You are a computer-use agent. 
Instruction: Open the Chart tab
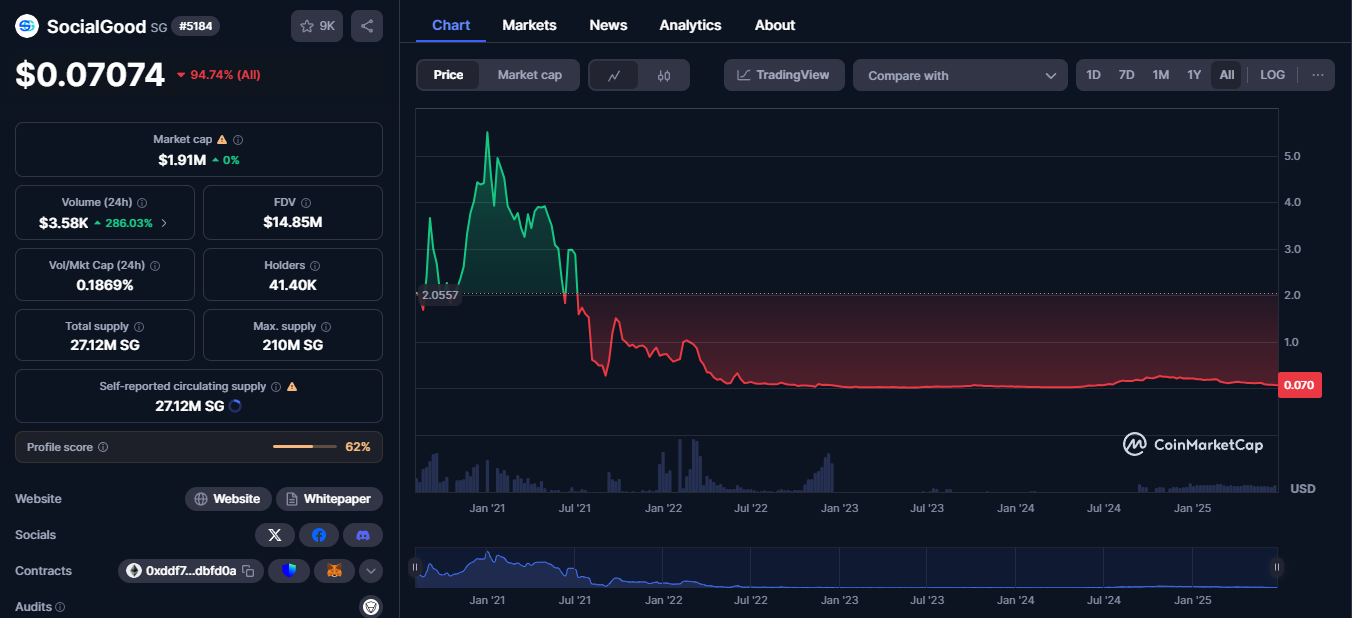point(451,25)
